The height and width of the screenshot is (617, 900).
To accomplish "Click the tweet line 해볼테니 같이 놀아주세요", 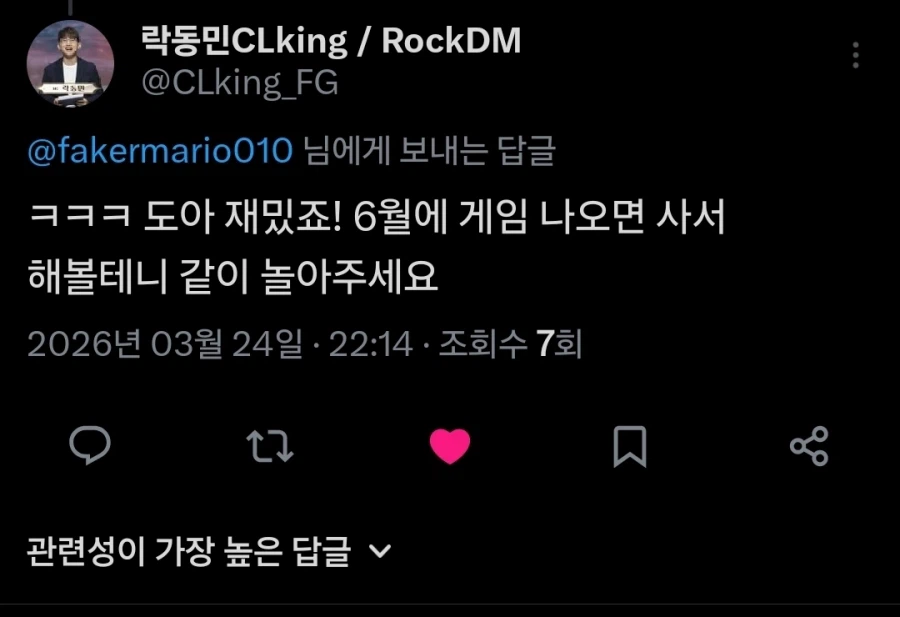I will pyautogui.click(x=233, y=277).
